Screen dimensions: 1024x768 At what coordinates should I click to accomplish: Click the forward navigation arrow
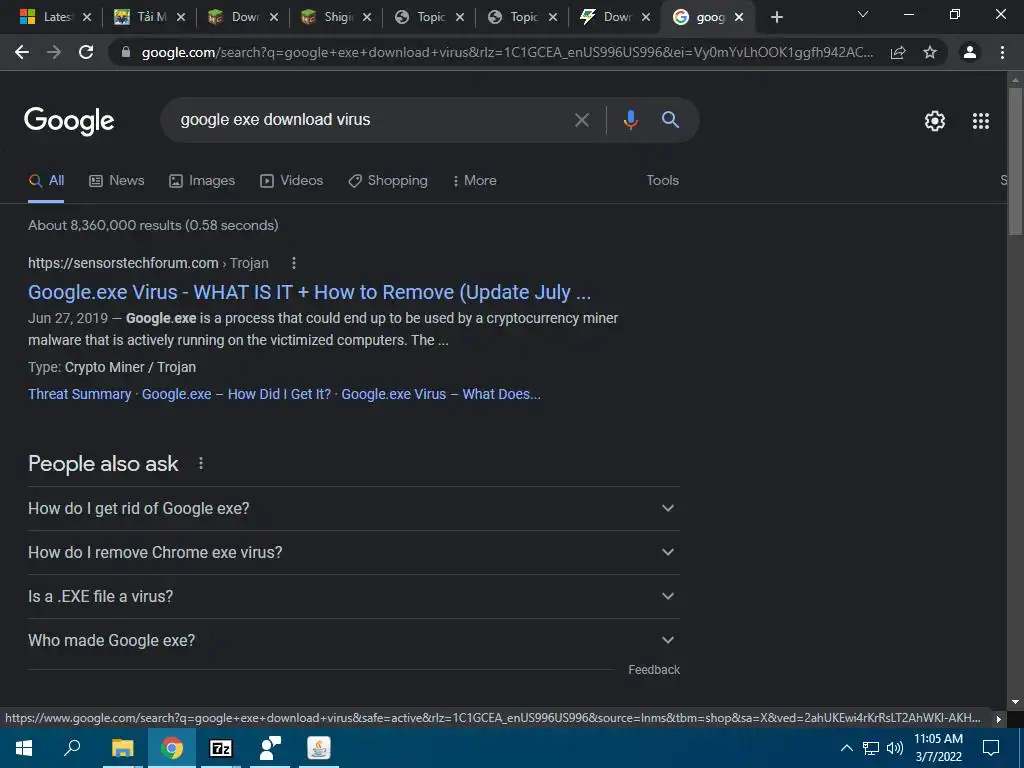click(x=54, y=52)
